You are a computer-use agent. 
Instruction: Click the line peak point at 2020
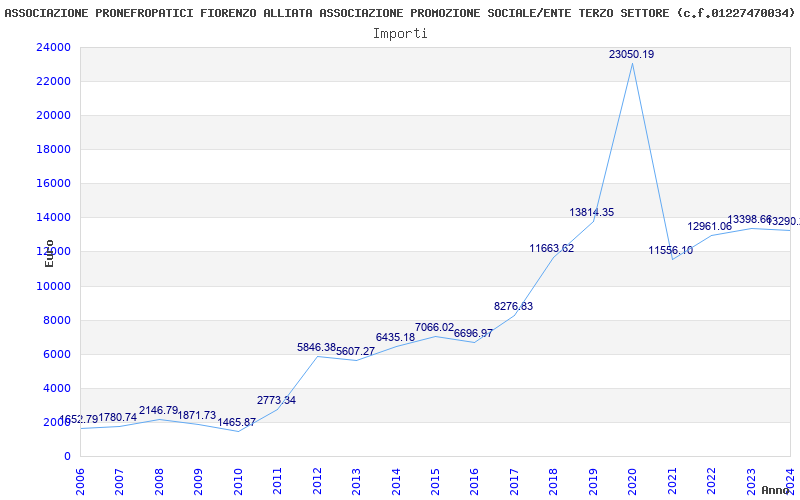click(633, 63)
